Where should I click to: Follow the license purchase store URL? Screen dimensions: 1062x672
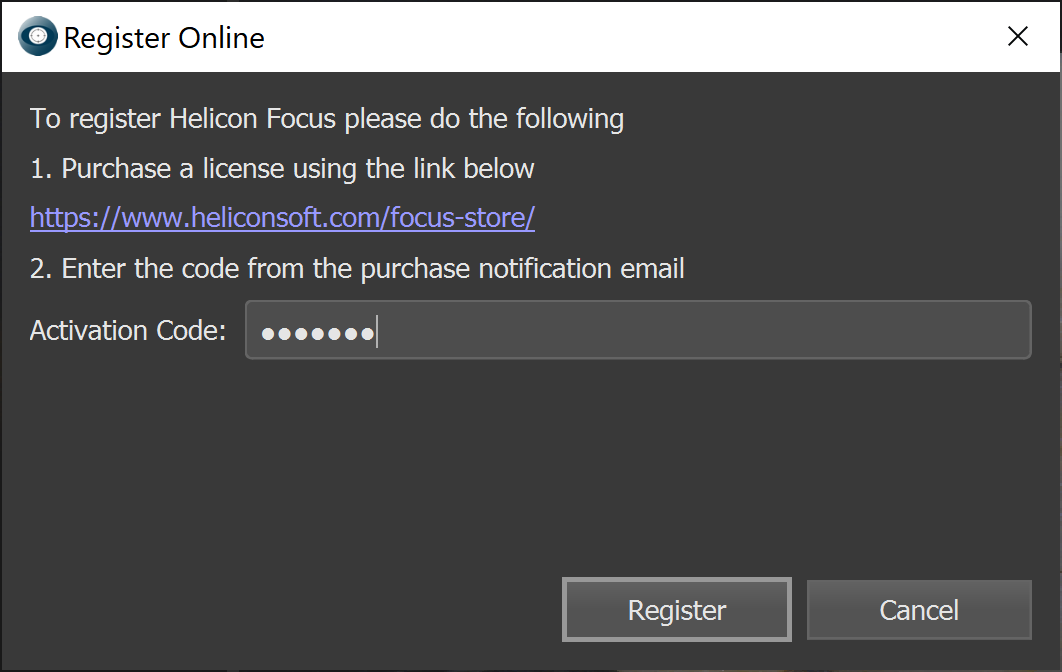[x=282, y=218]
